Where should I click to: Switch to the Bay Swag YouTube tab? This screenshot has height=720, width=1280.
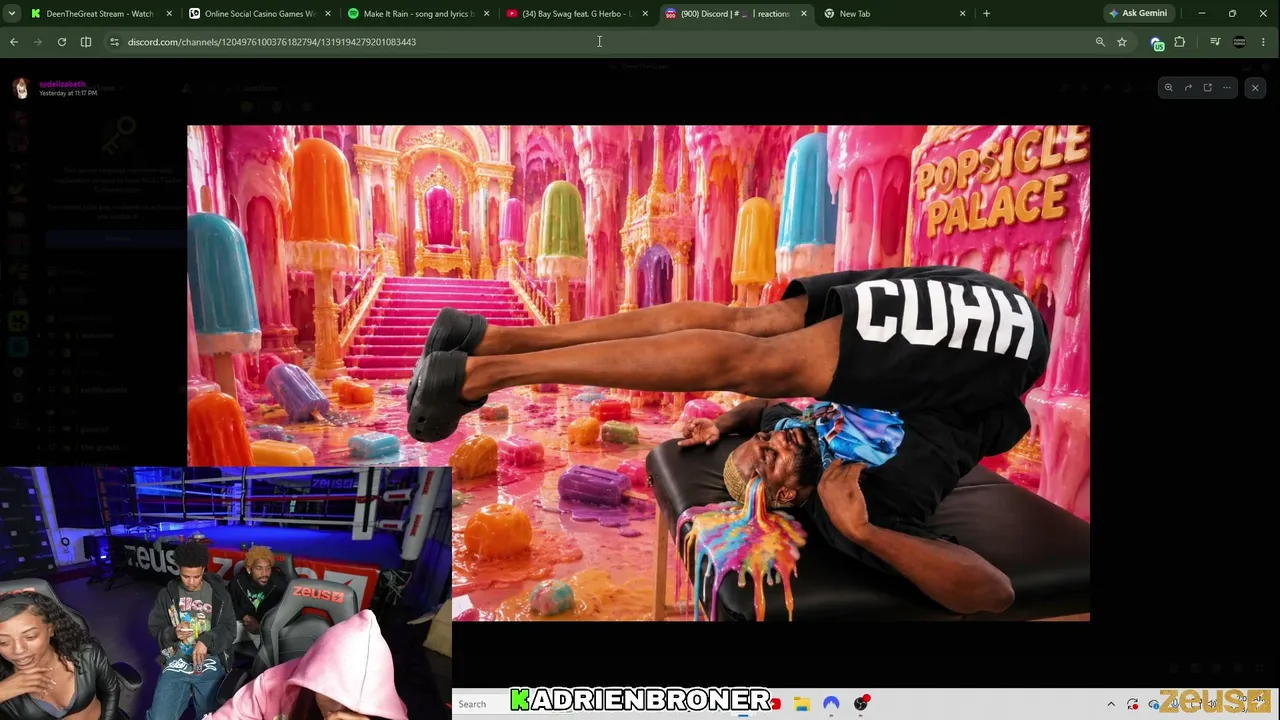click(x=577, y=14)
